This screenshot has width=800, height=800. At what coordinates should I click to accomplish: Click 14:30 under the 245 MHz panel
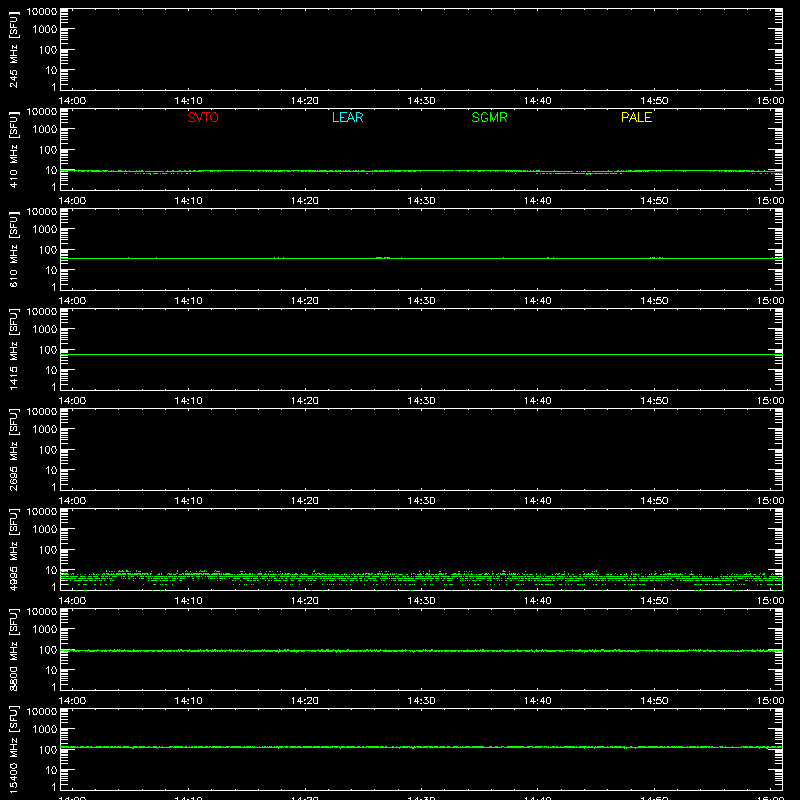pyautogui.click(x=421, y=101)
